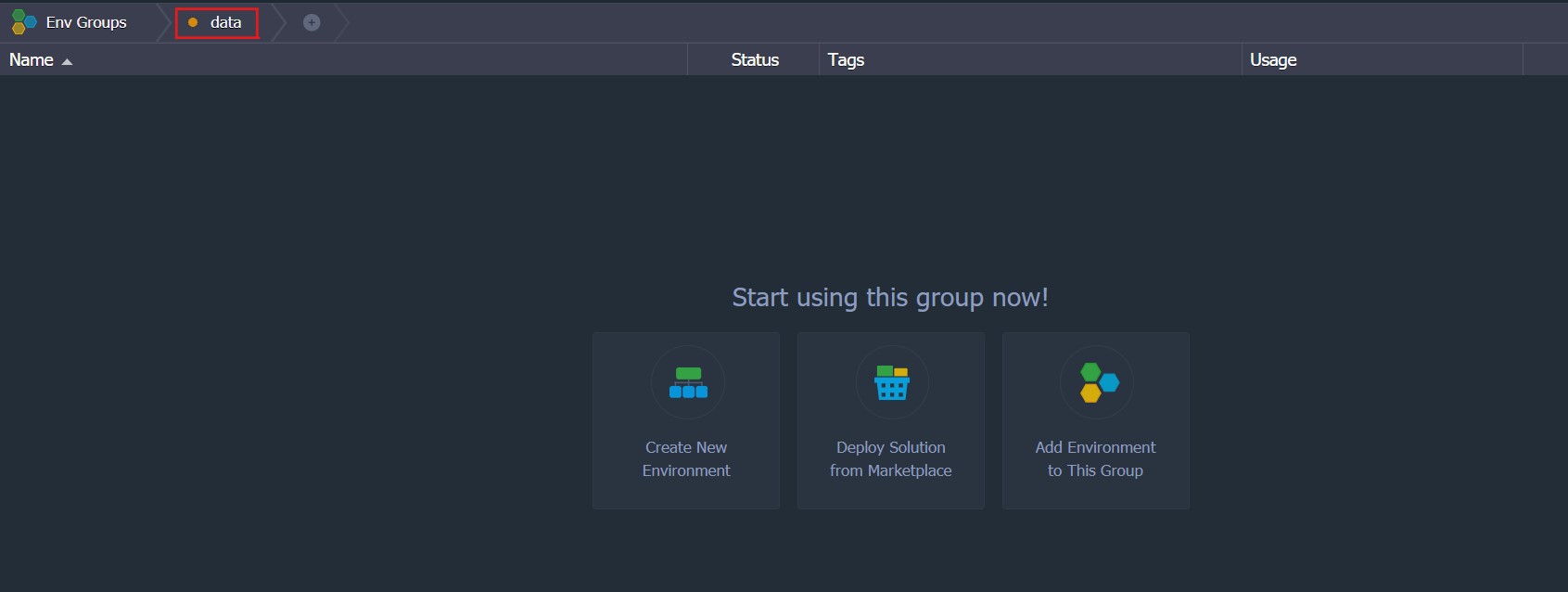Select the Create New Environment label

pyautogui.click(x=686, y=458)
